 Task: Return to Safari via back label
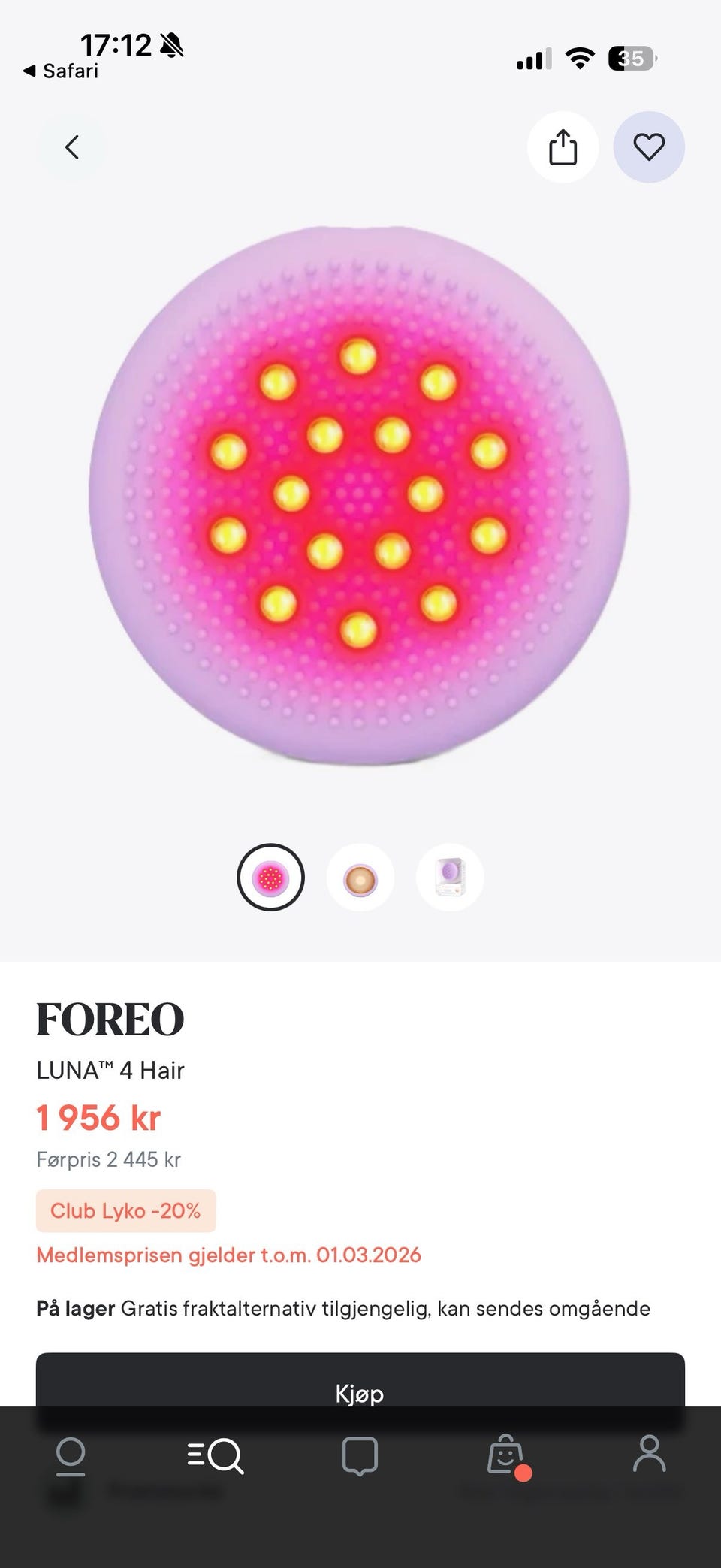[x=61, y=71]
